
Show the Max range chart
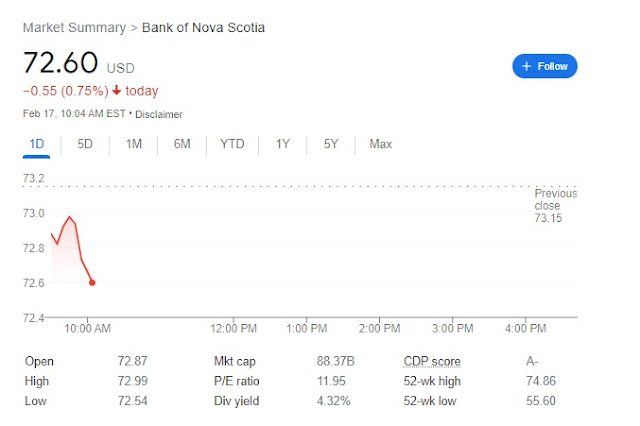tap(380, 144)
